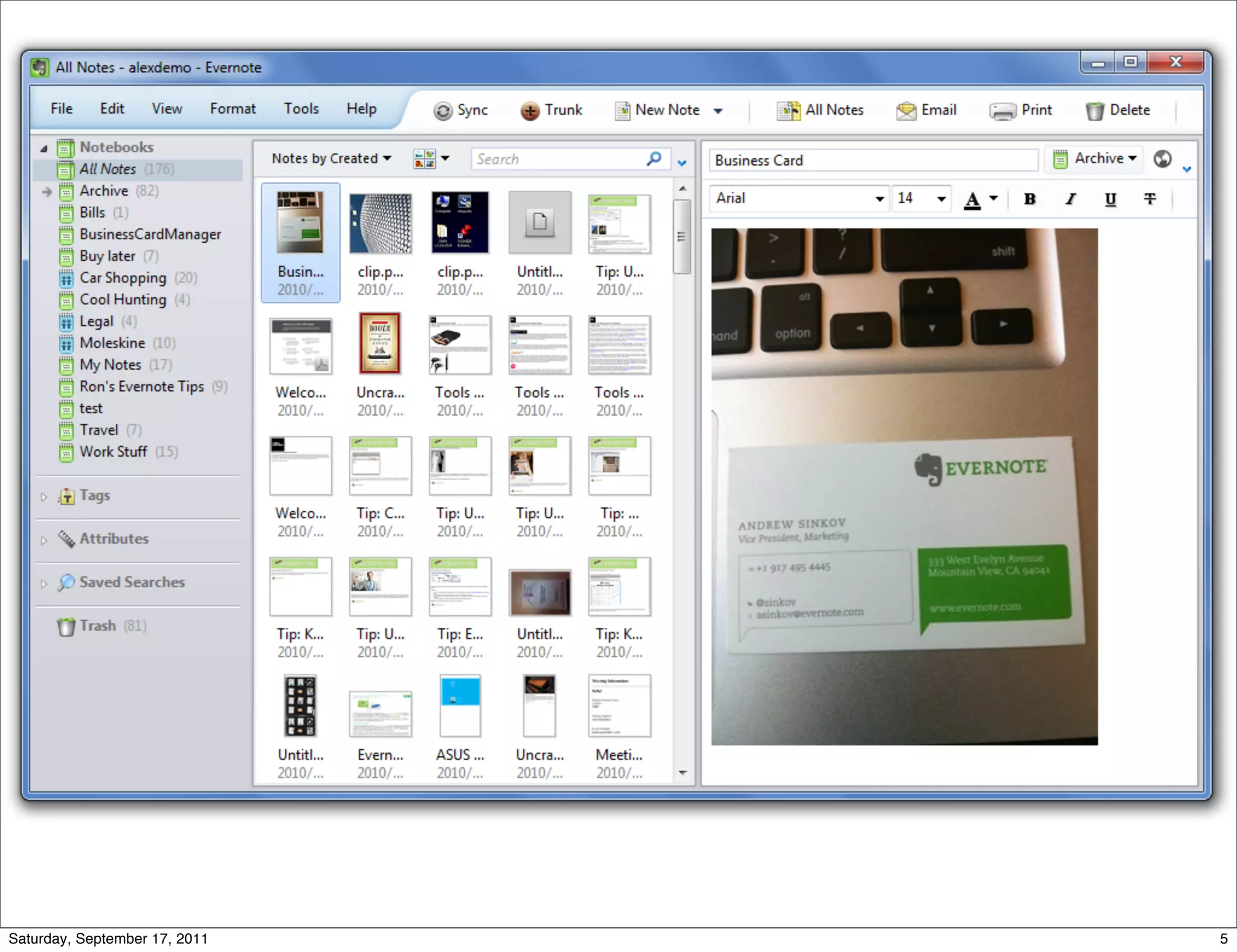Delete the note with trash icon

pyautogui.click(x=1094, y=111)
